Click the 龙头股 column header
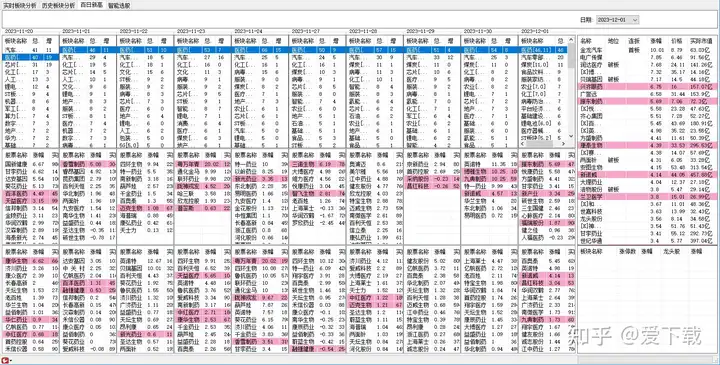The height and width of the screenshot is (365, 720). click(671, 251)
